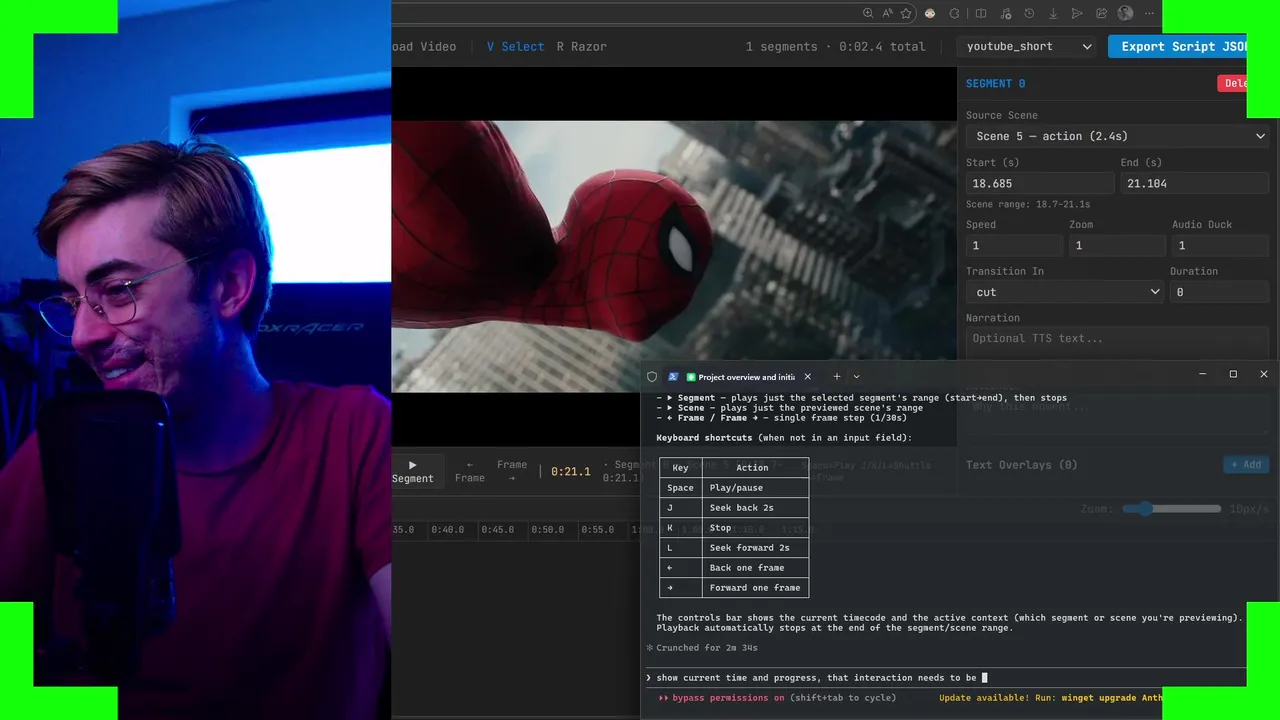
Task: Open terminal profile dropdown chevron
Action: (x=856, y=377)
